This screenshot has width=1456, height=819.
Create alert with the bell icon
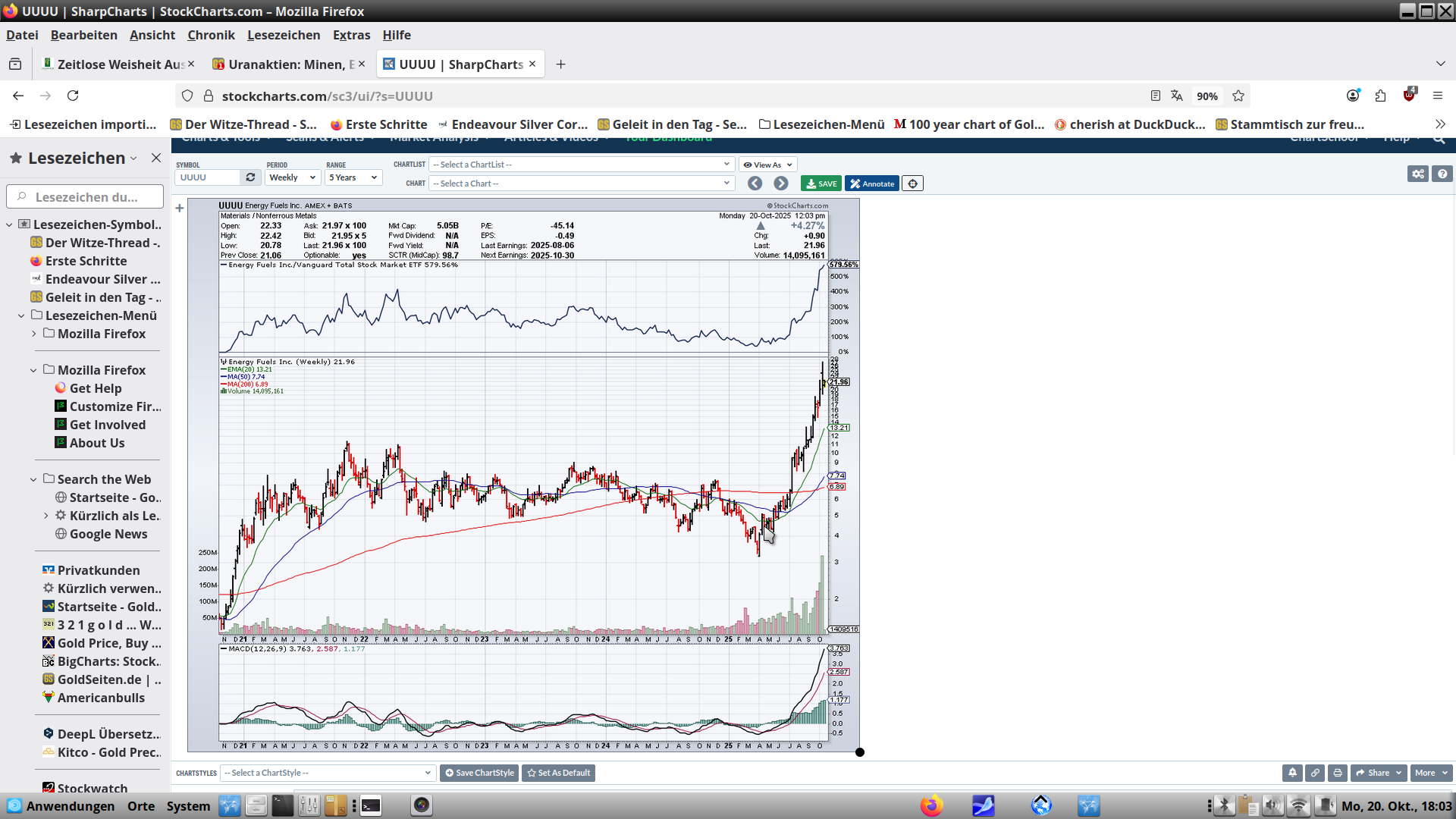(1292, 773)
